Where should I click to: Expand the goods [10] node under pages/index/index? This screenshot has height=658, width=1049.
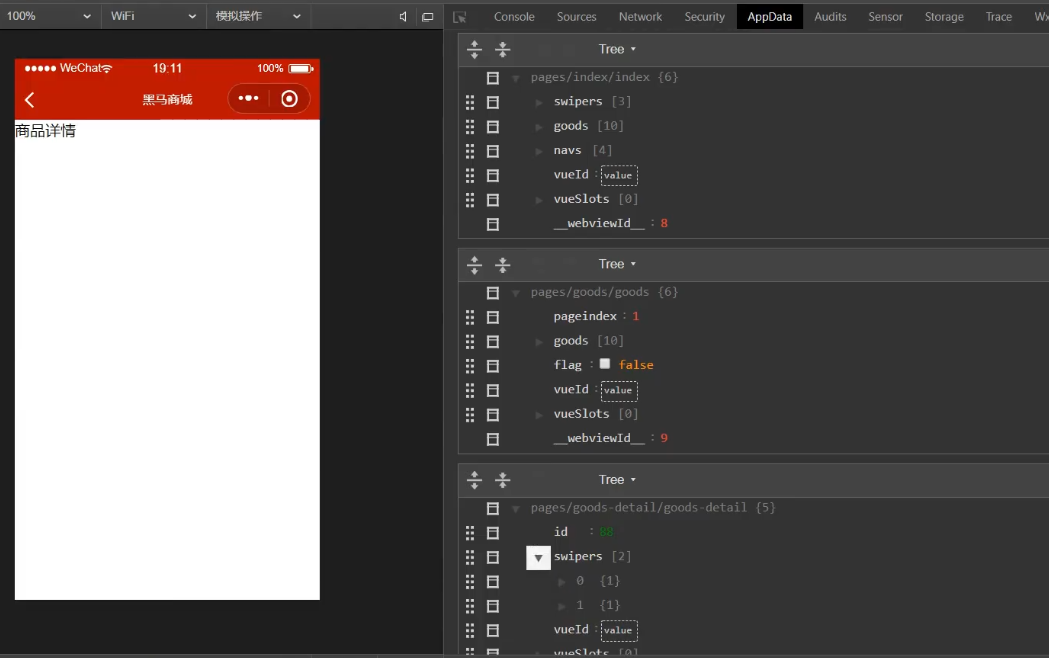click(x=539, y=126)
